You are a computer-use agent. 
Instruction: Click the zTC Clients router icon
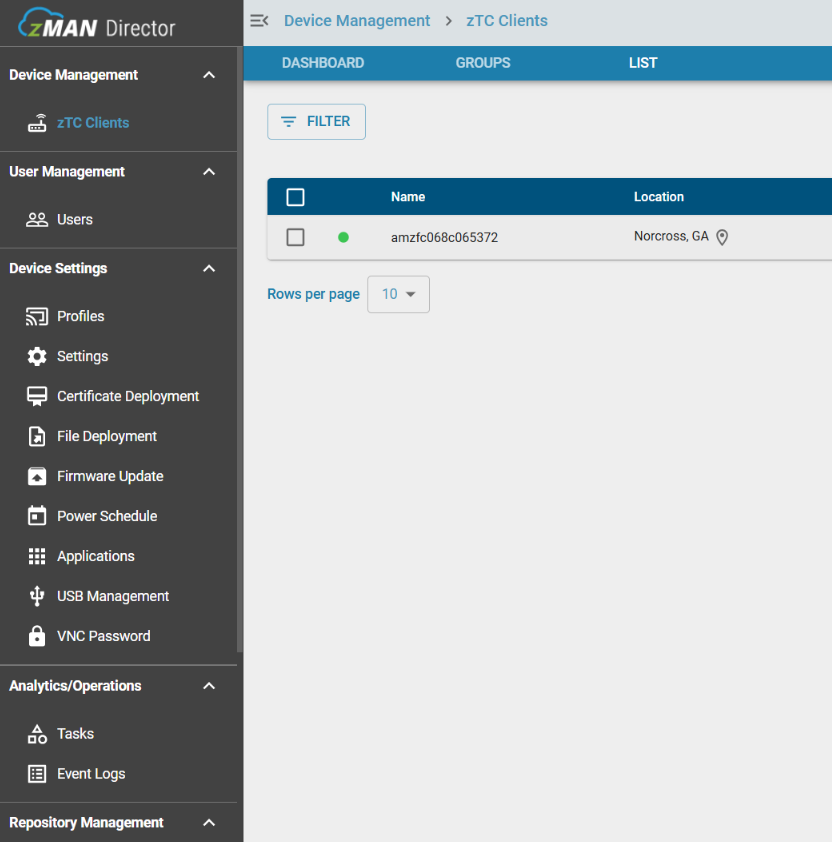[x=37, y=123]
